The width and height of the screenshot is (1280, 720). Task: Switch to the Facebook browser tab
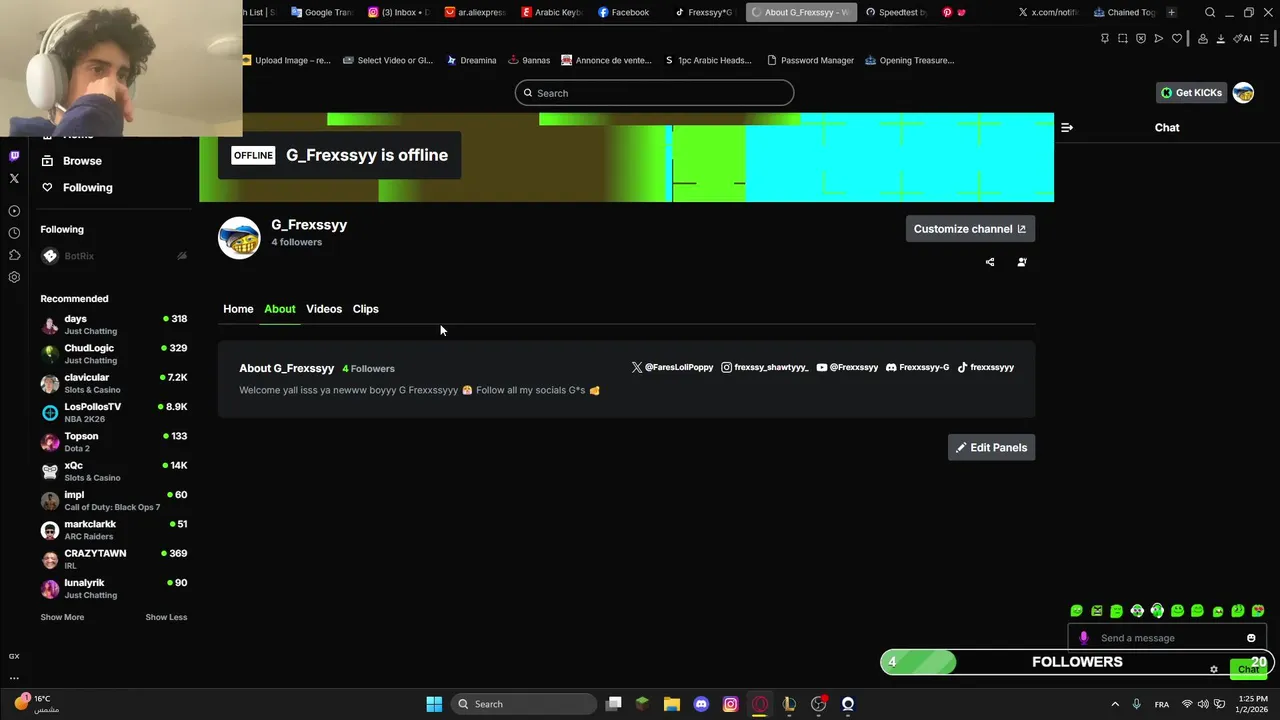[628, 13]
